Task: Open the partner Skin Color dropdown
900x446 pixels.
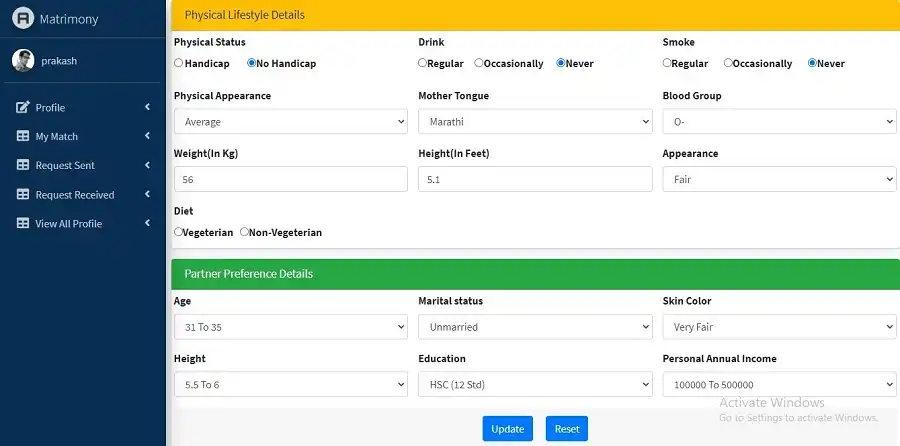Action: (779, 327)
